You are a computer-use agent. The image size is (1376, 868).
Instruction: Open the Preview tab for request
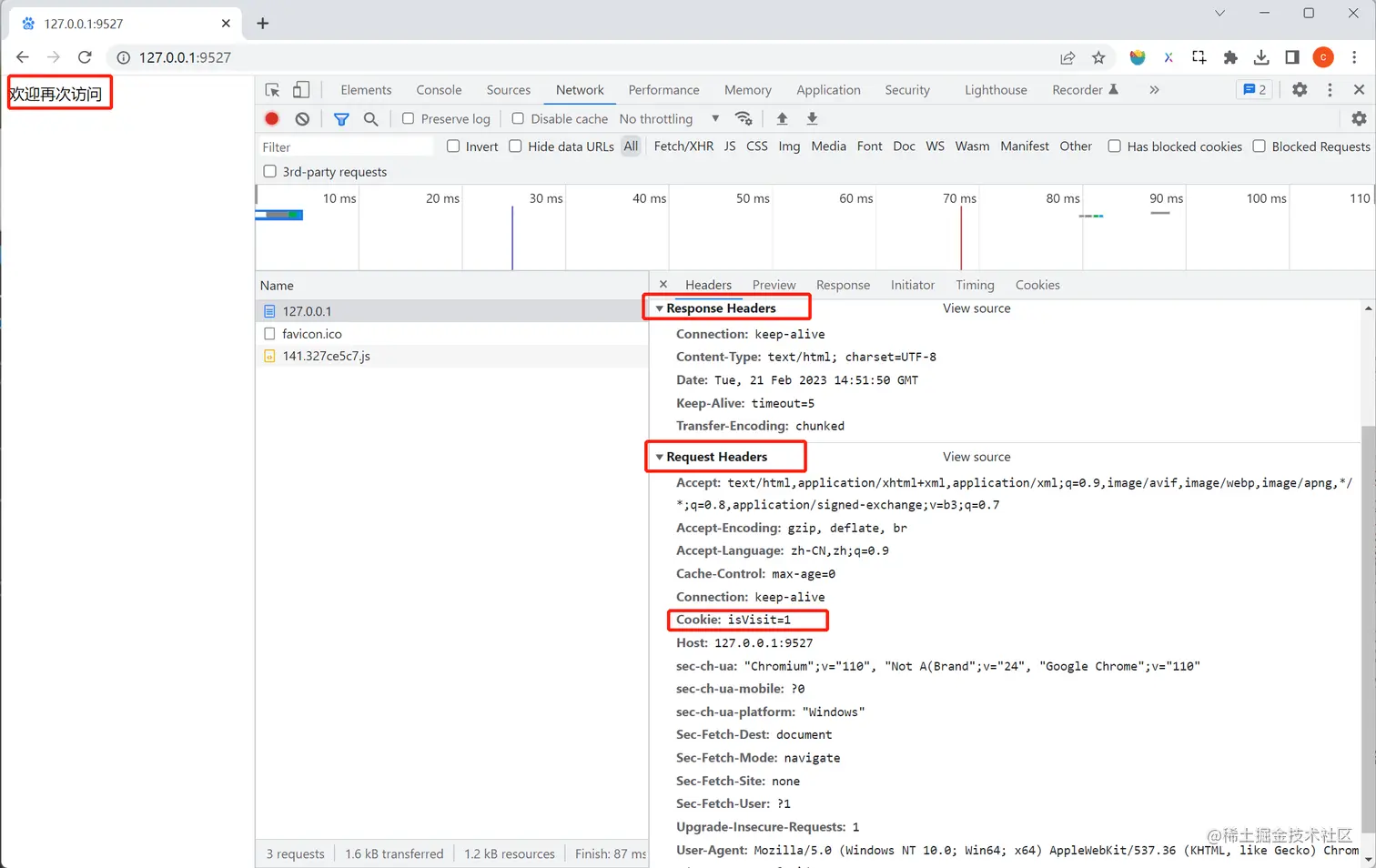click(774, 285)
